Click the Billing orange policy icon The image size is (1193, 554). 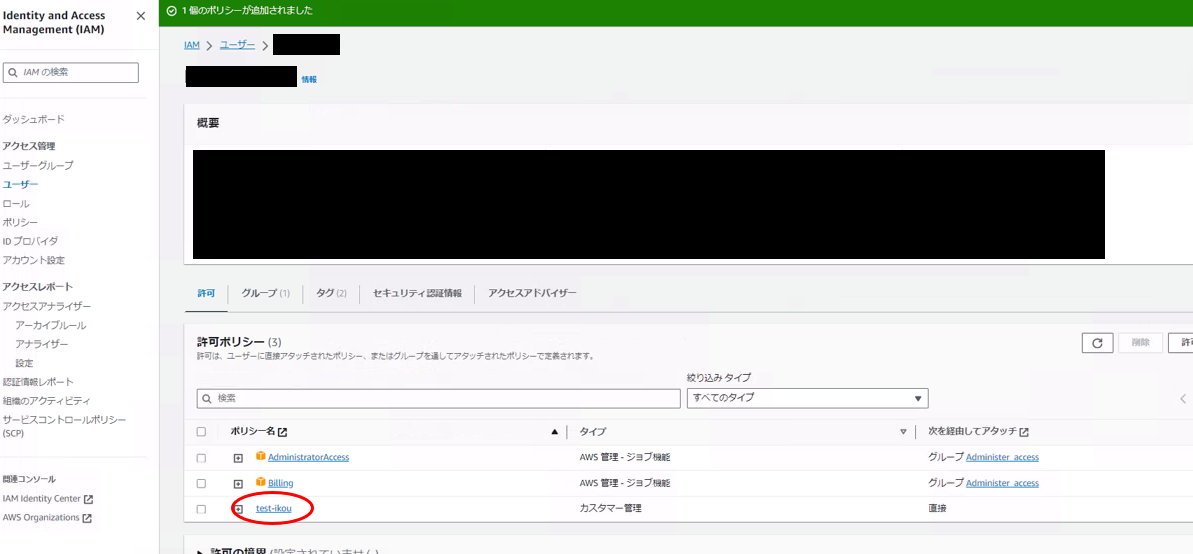coord(260,482)
